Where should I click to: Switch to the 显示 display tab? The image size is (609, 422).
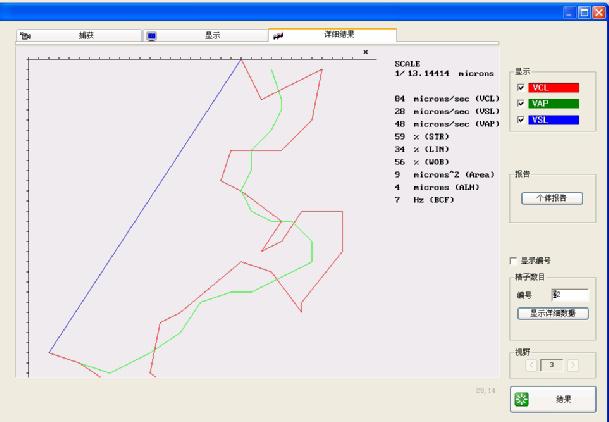(x=212, y=35)
